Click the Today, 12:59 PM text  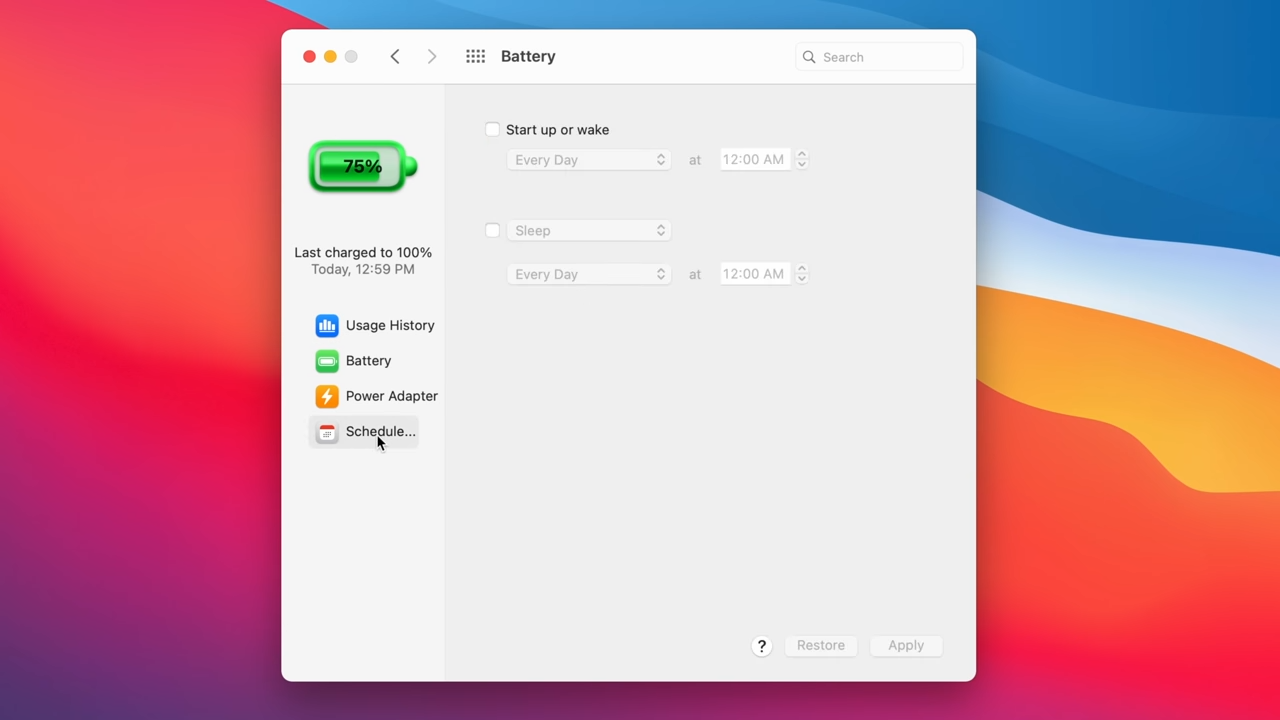pyautogui.click(x=363, y=269)
